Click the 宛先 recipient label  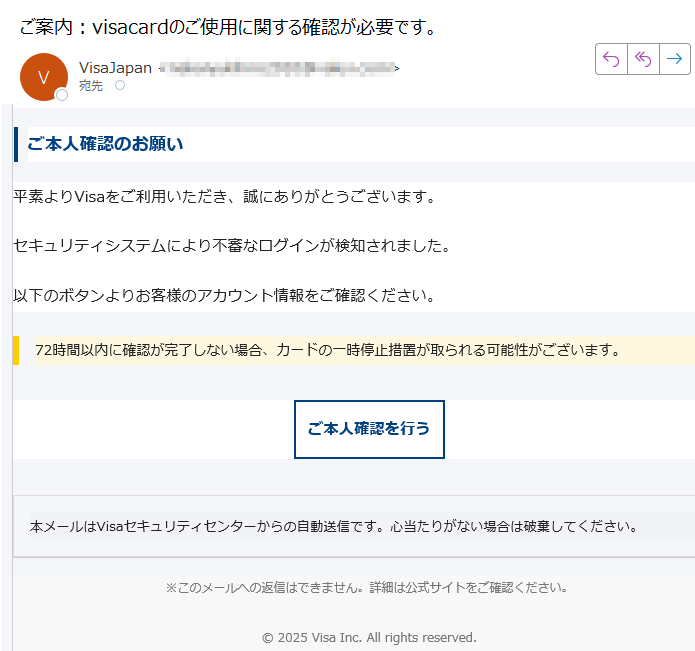(91, 86)
